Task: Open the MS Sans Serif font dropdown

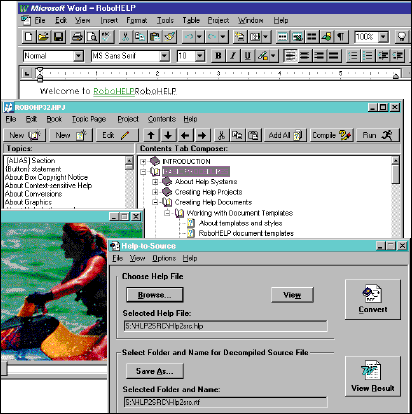Action: pos(164,56)
